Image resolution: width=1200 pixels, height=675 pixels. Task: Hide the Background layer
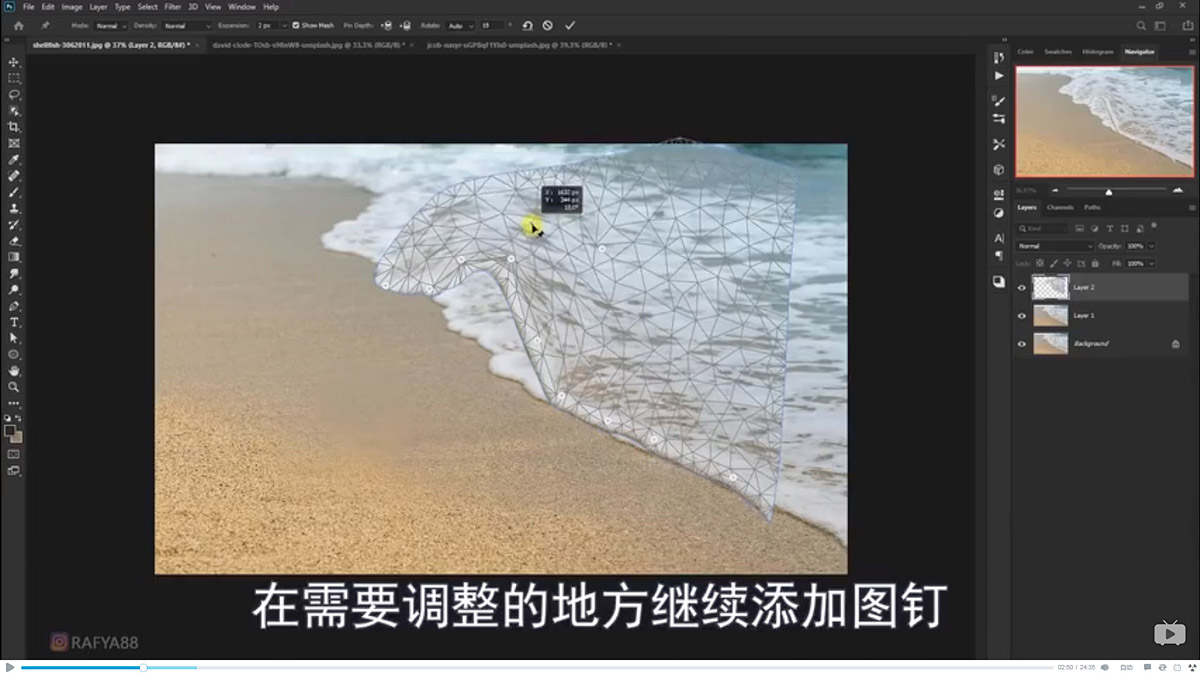(x=1022, y=344)
